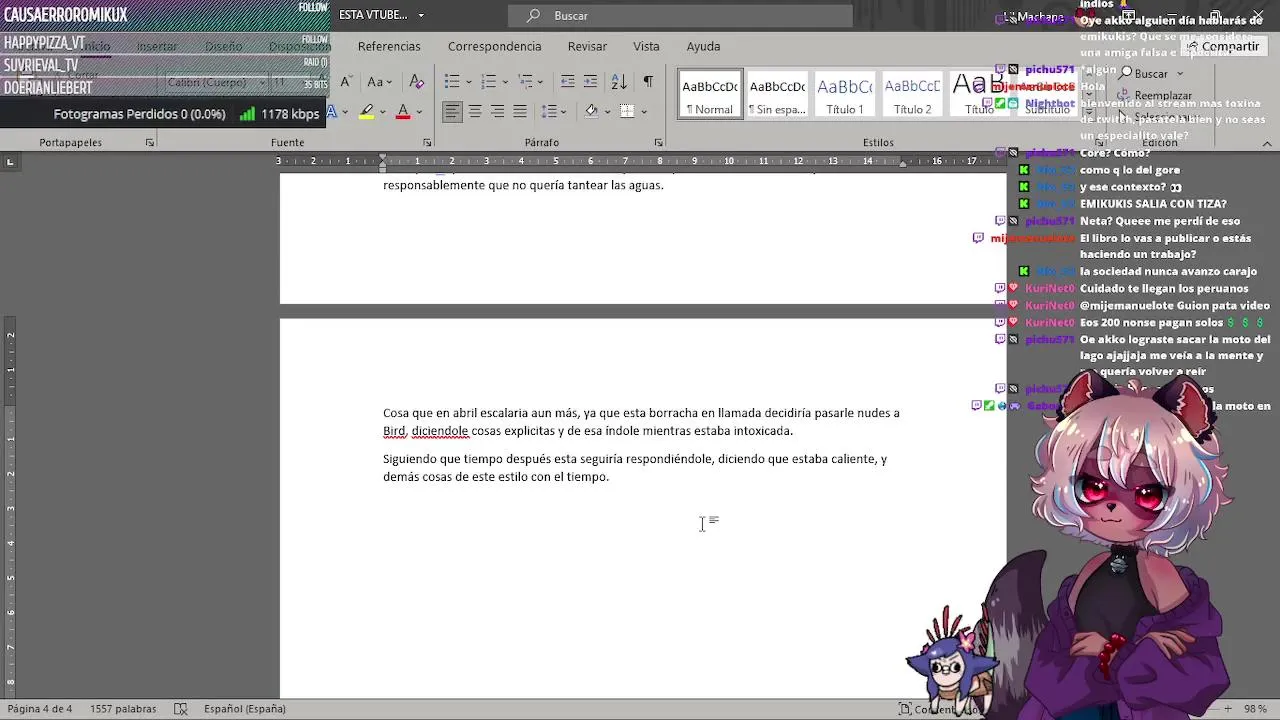Toggle justify paragraph alignment

[x=520, y=111]
